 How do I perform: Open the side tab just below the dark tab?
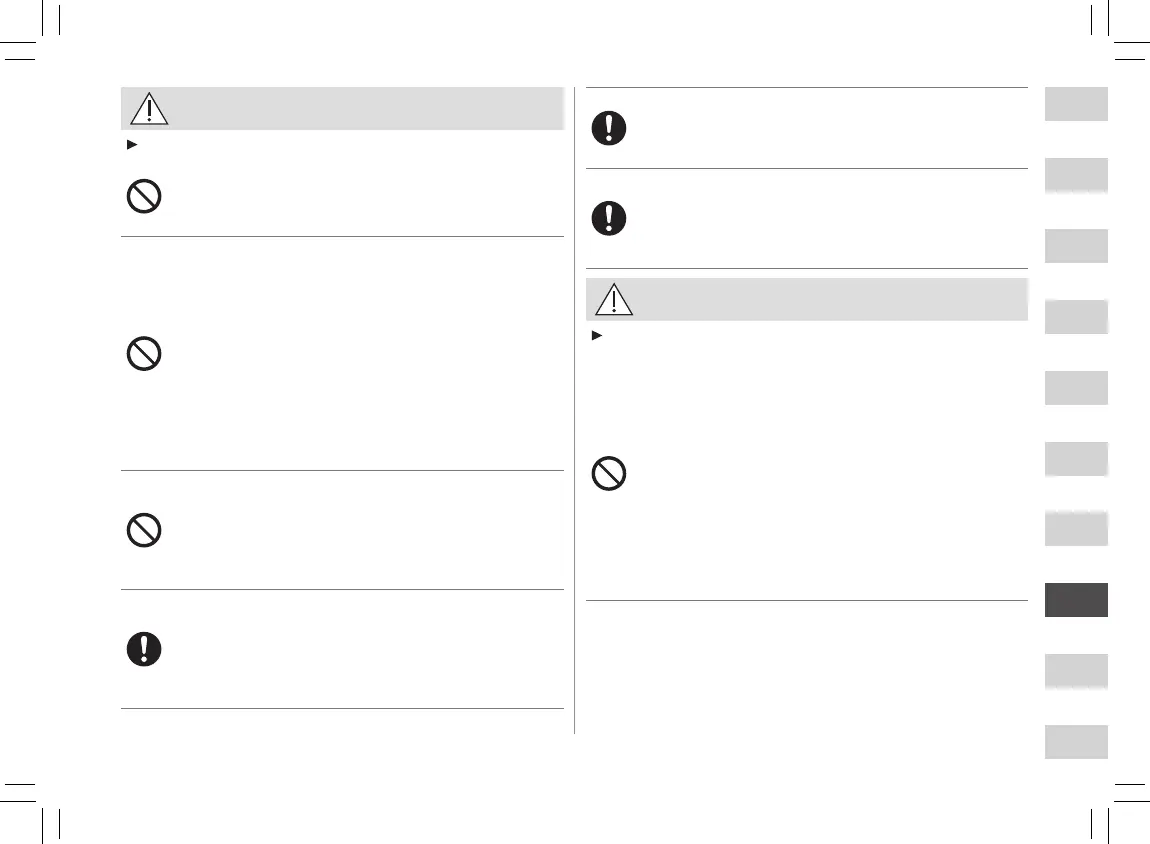1076,671
